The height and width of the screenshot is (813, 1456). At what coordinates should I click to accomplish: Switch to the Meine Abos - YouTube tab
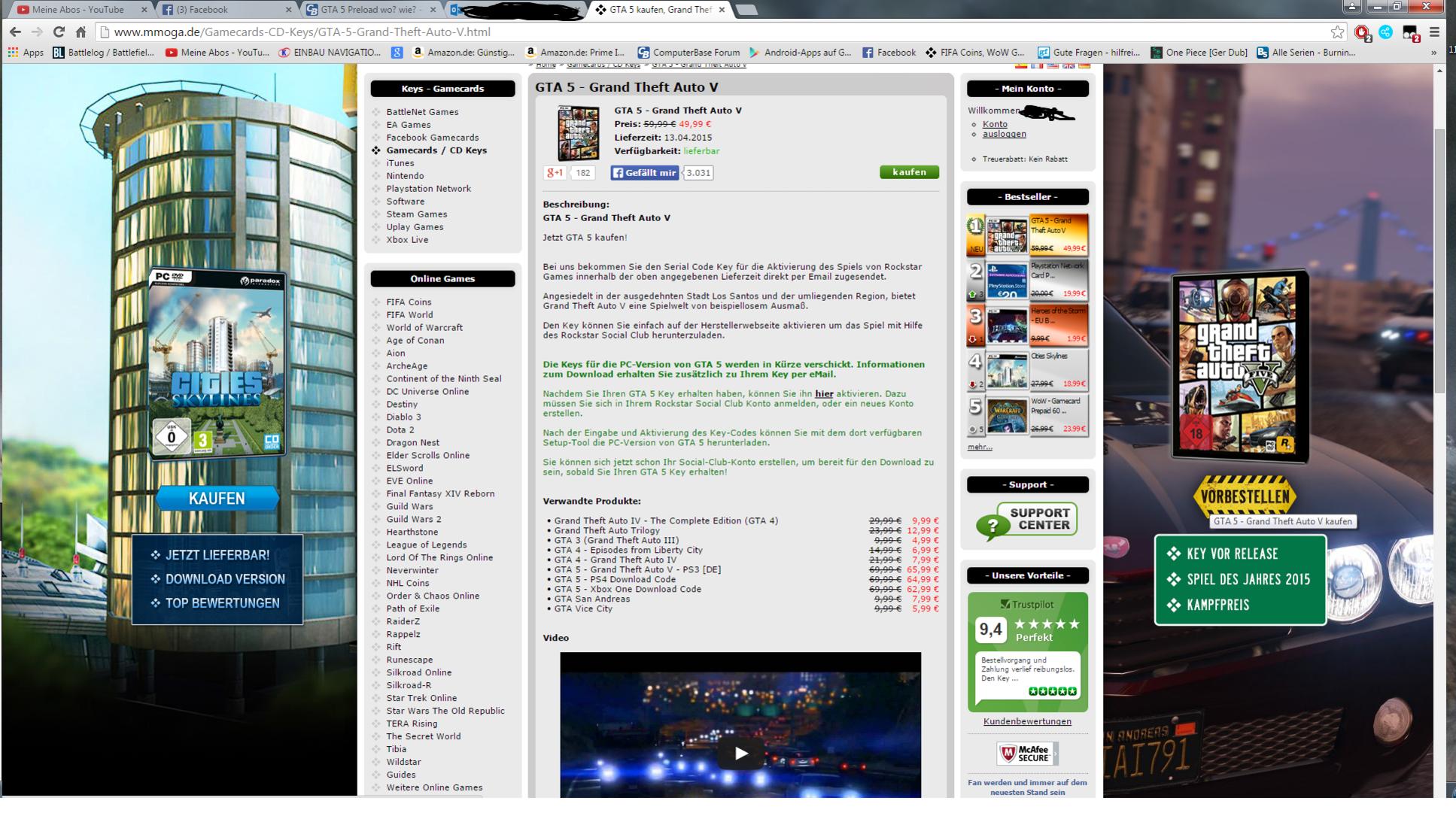[x=78, y=10]
